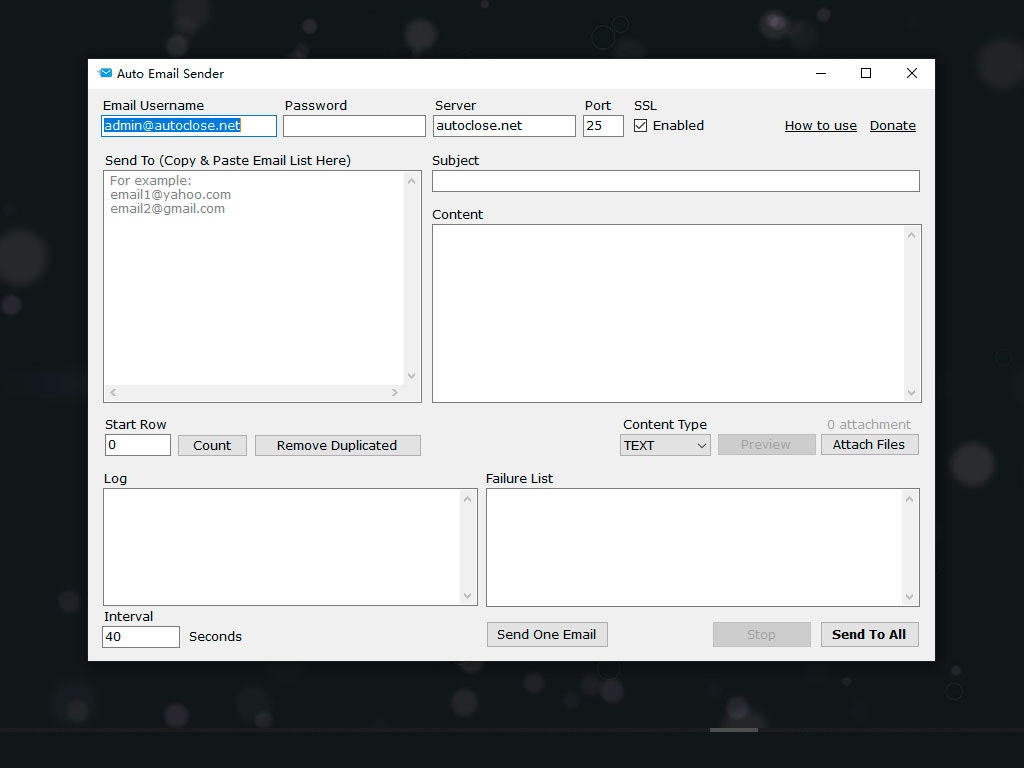The height and width of the screenshot is (768, 1024).
Task: Focus the Password input field
Action: coord(354,126)
